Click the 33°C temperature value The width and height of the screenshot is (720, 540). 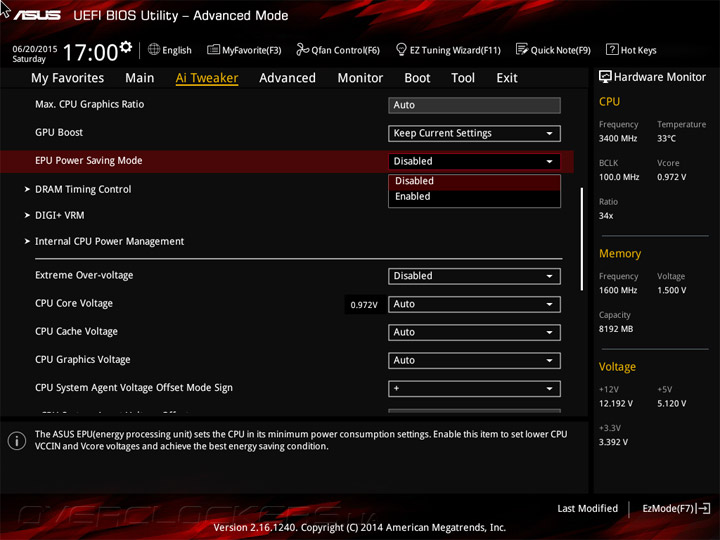(x=666, y=138)
